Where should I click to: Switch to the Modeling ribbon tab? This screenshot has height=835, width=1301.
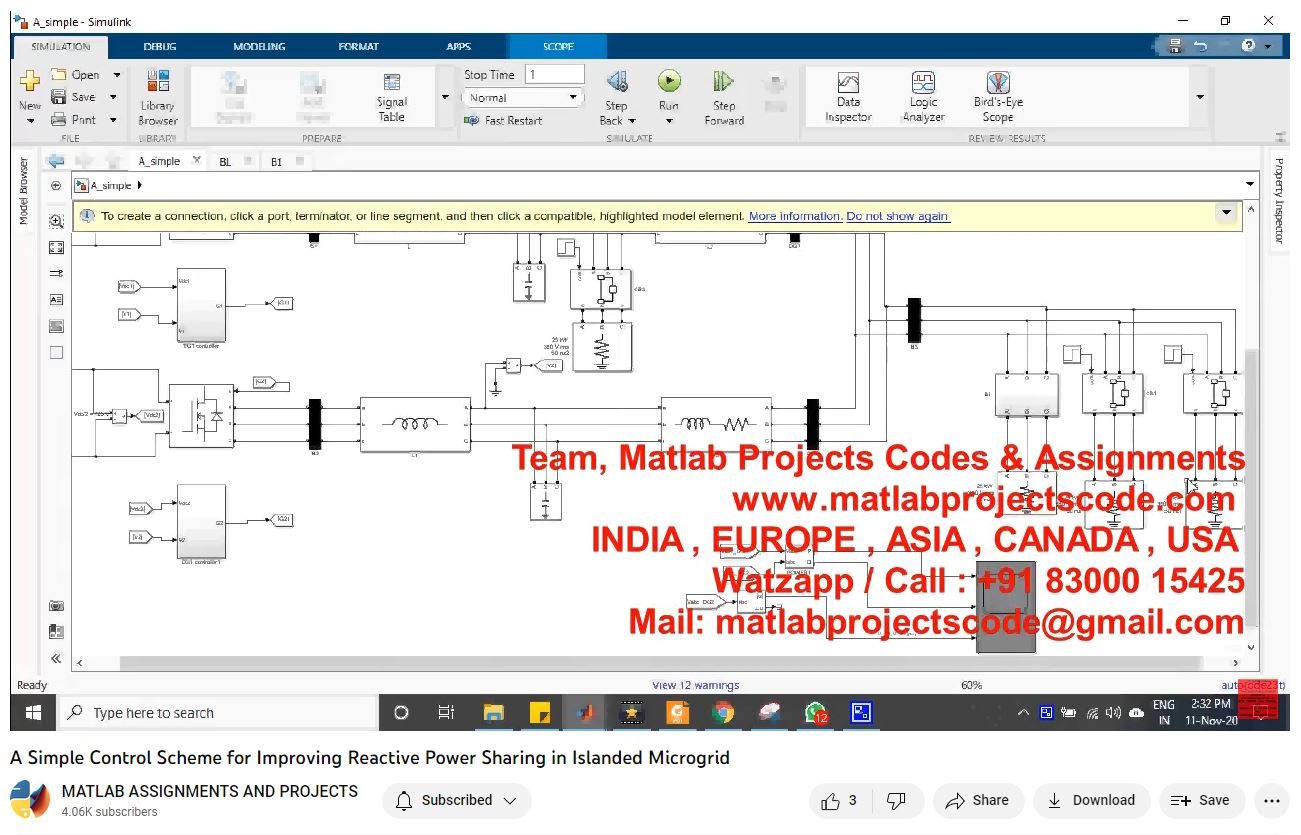[259, 47]
